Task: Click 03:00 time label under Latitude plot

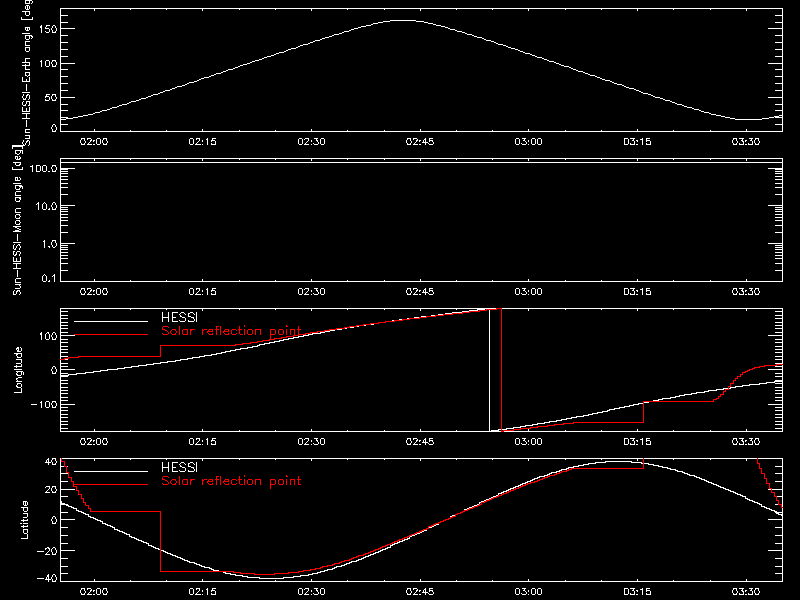Action: click(x=529, y=592)
